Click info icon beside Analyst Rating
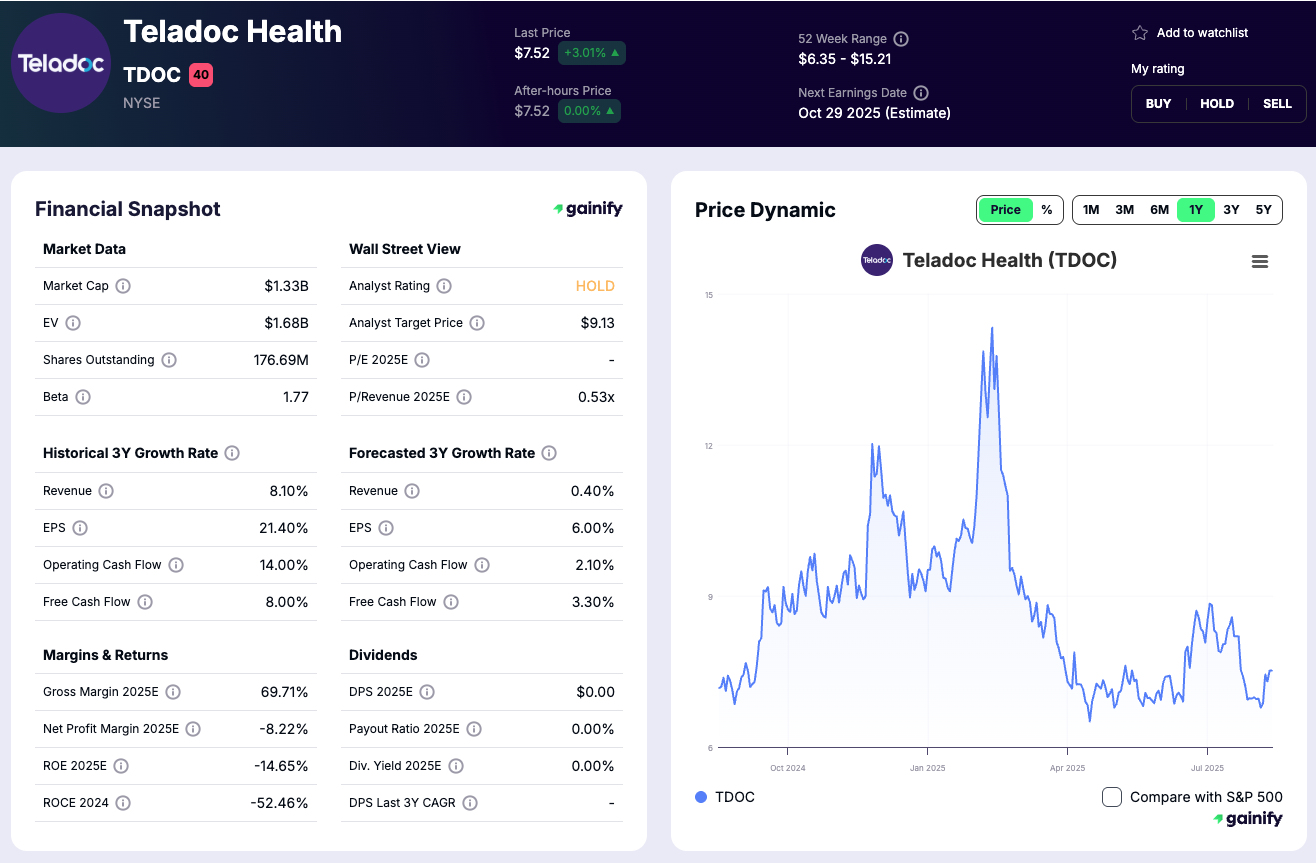 point(444,286)
